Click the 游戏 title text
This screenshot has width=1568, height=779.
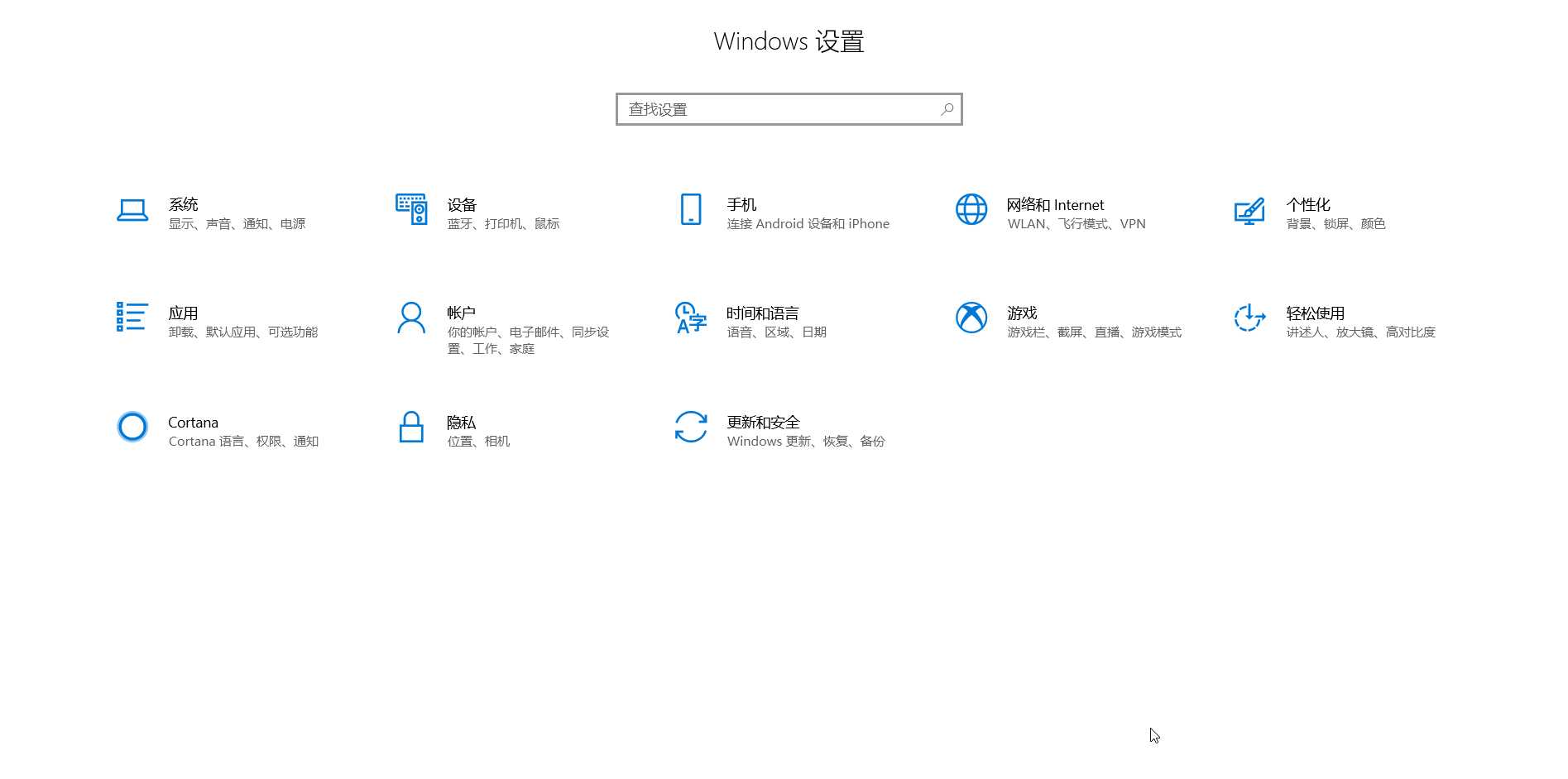[x=1022, y=313]
